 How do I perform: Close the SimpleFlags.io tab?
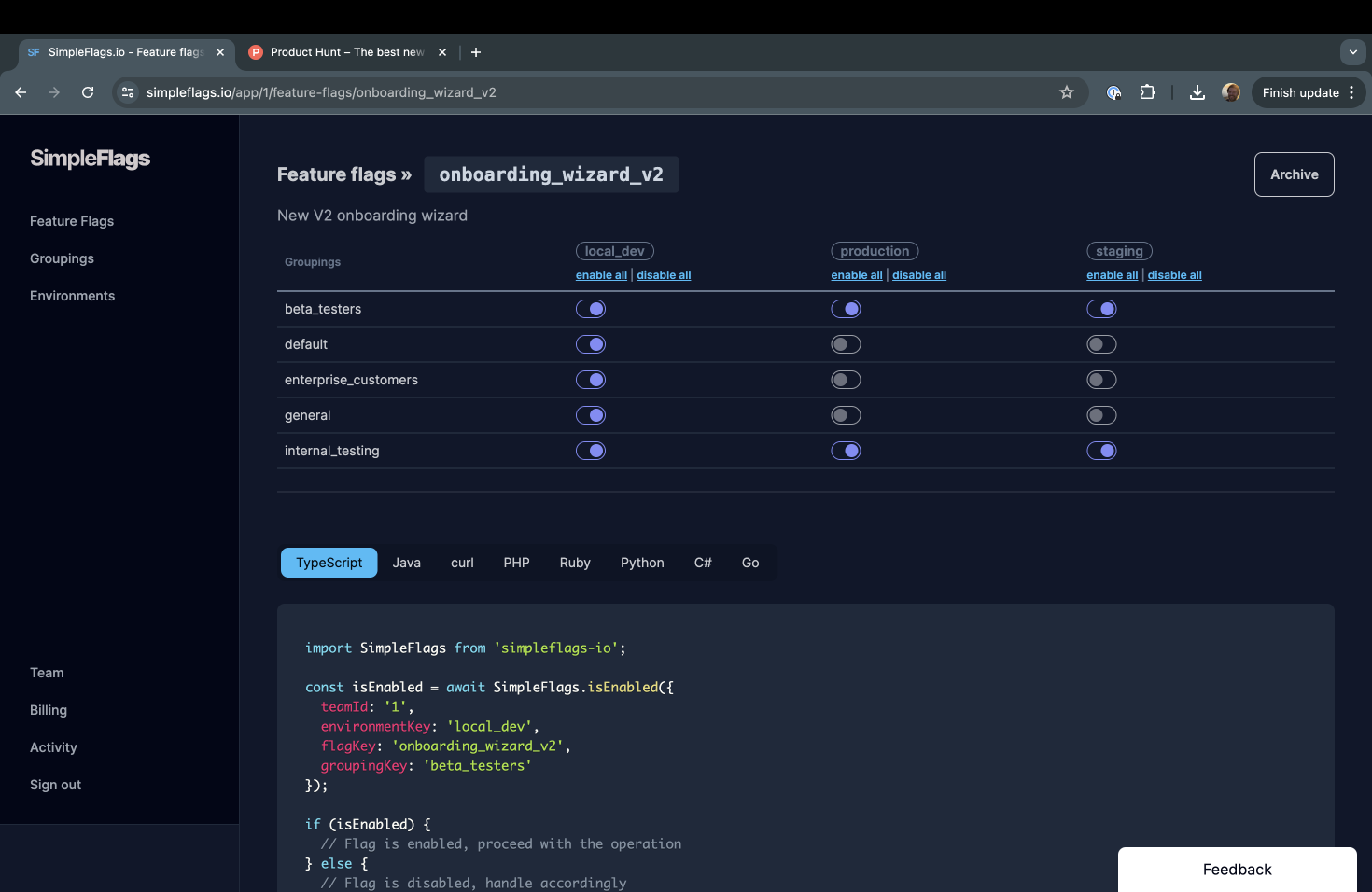tap(220, 52)
